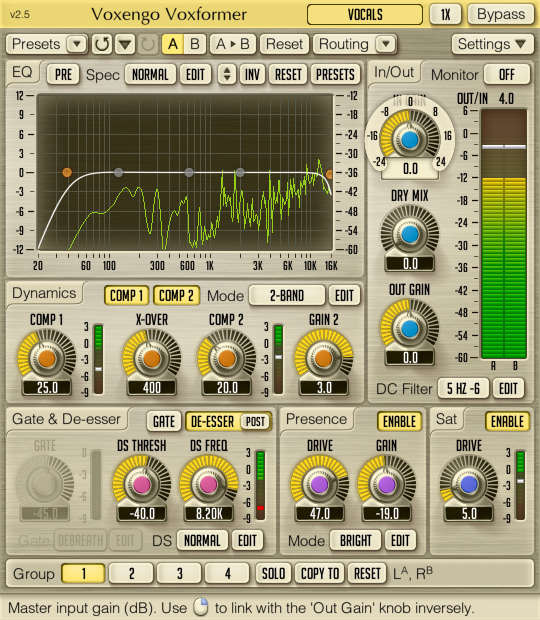Switch to the B state tab
This screenshot has height=620, width=540.
pos(194,44)
